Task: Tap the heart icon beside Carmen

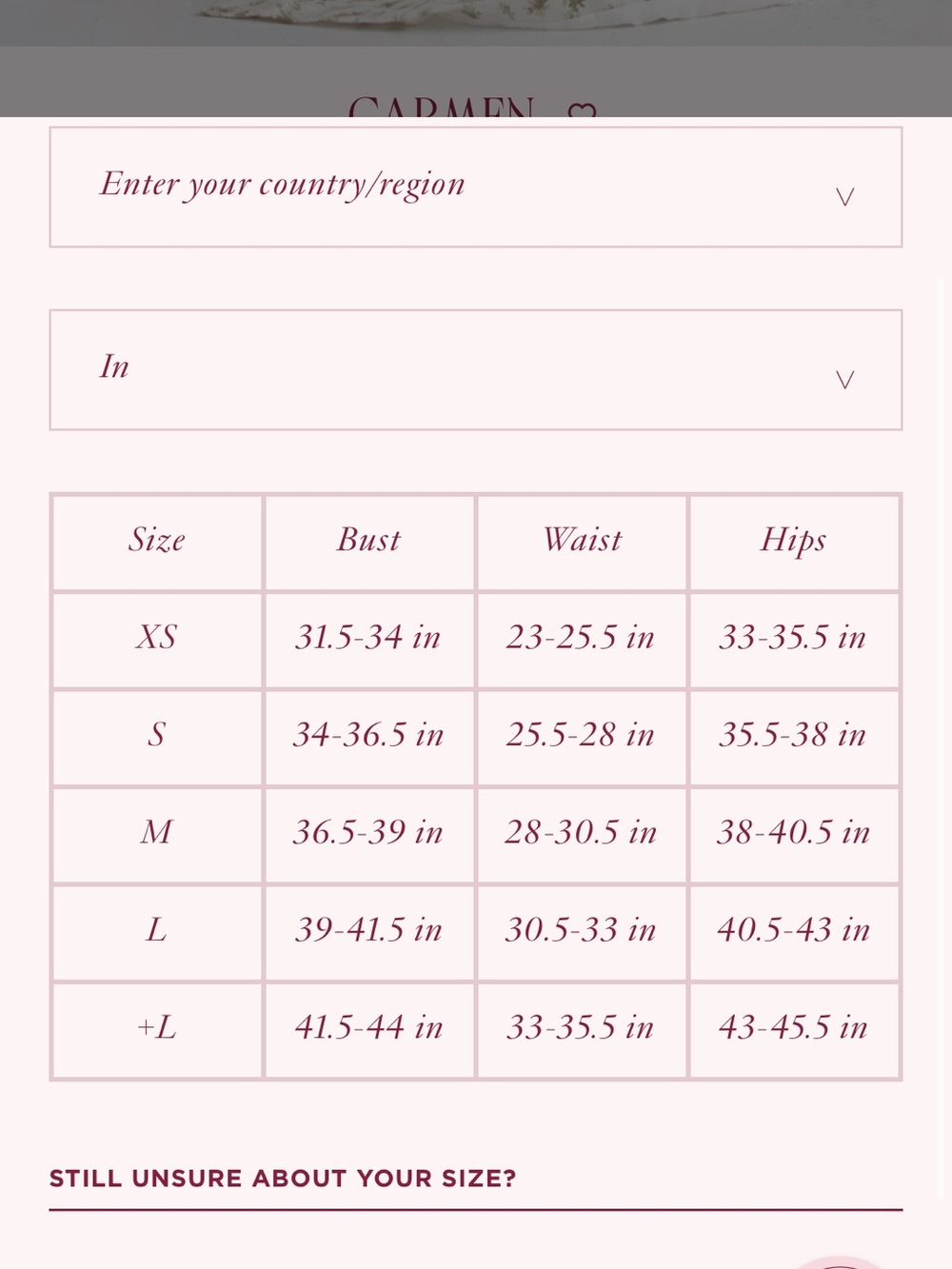Action: pyautogui.click(x=582, y=110)
